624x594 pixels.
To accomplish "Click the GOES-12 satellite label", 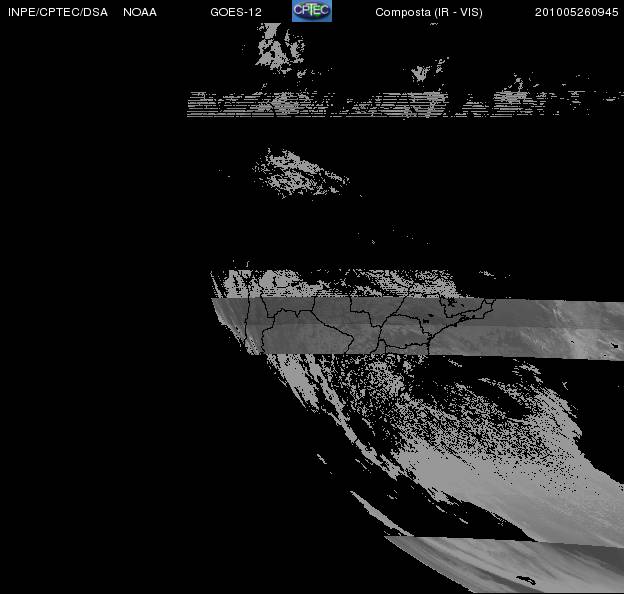I will [236, 12].
